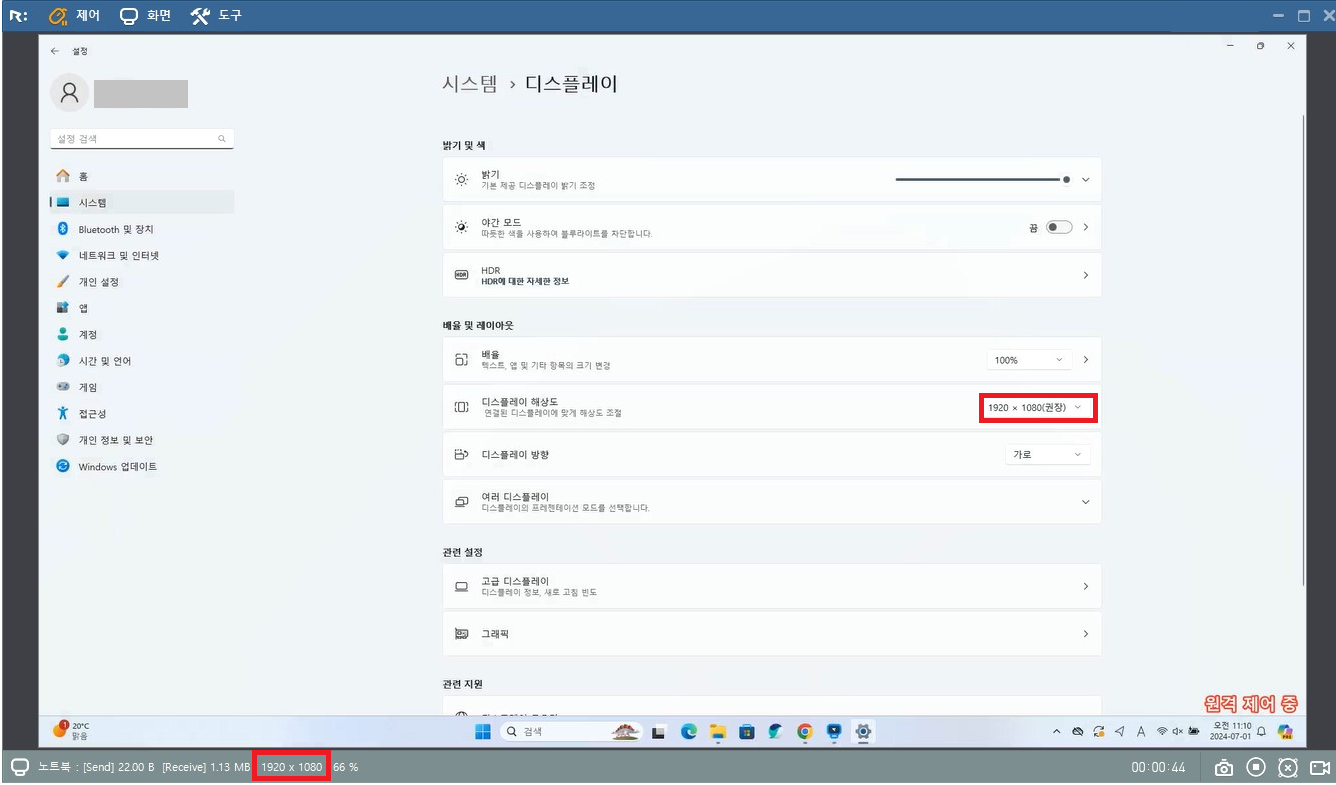Open the 제어 menu in top bar
Viewport: 1336px width, 785px height.
click(x=73, y=16)
